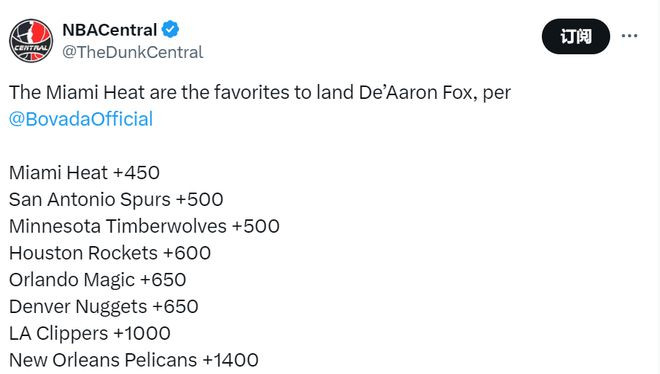This screenshot has width=660, height=374.
Task: Follow the @BovadaOfficial mention link
Action: click(x=81, y=119)
